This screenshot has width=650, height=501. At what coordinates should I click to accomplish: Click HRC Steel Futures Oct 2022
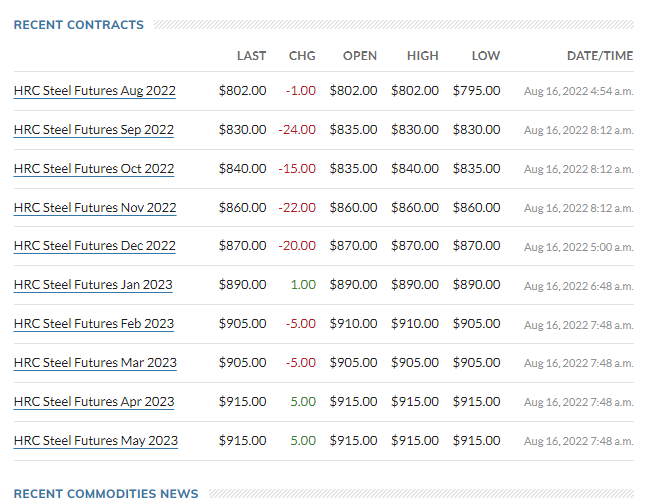coord(94,169)
